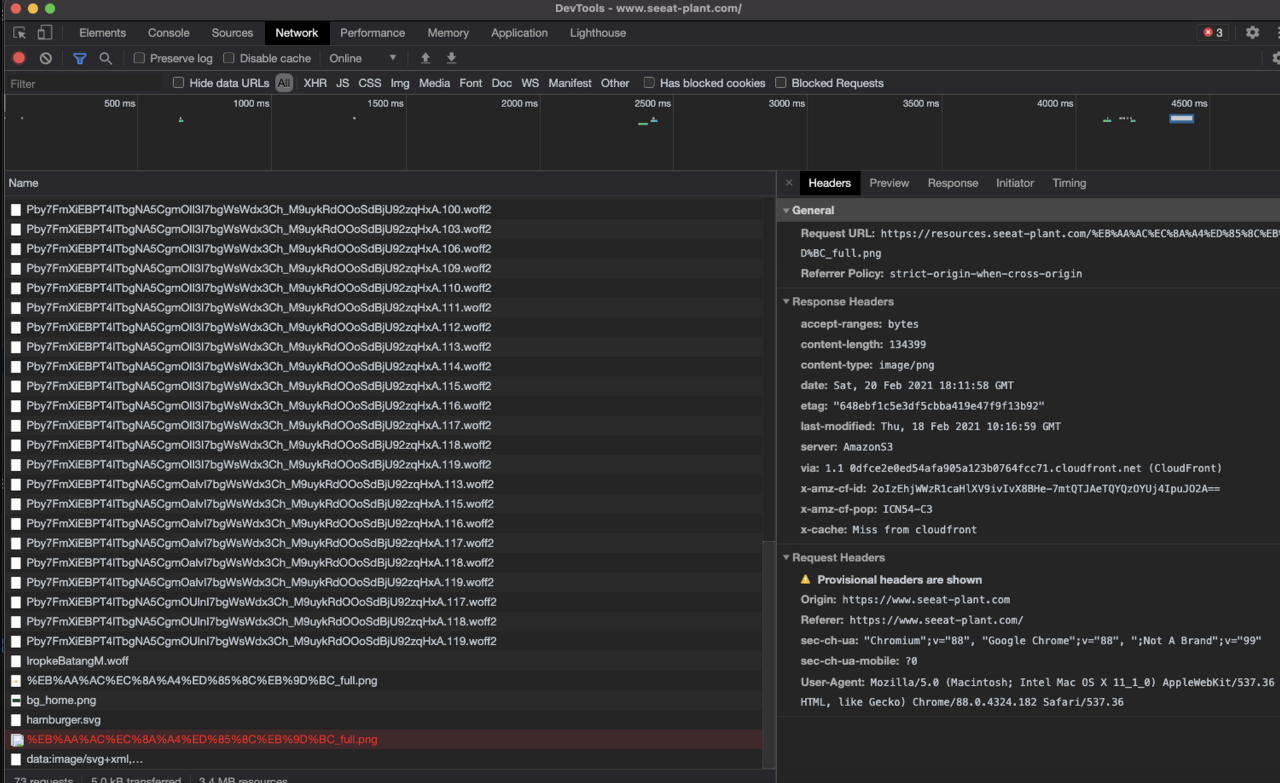Viewport: 1280px width, 783px height.
Task: Click the macOS yellow minimize window button
Action: [x=32, y=8]
